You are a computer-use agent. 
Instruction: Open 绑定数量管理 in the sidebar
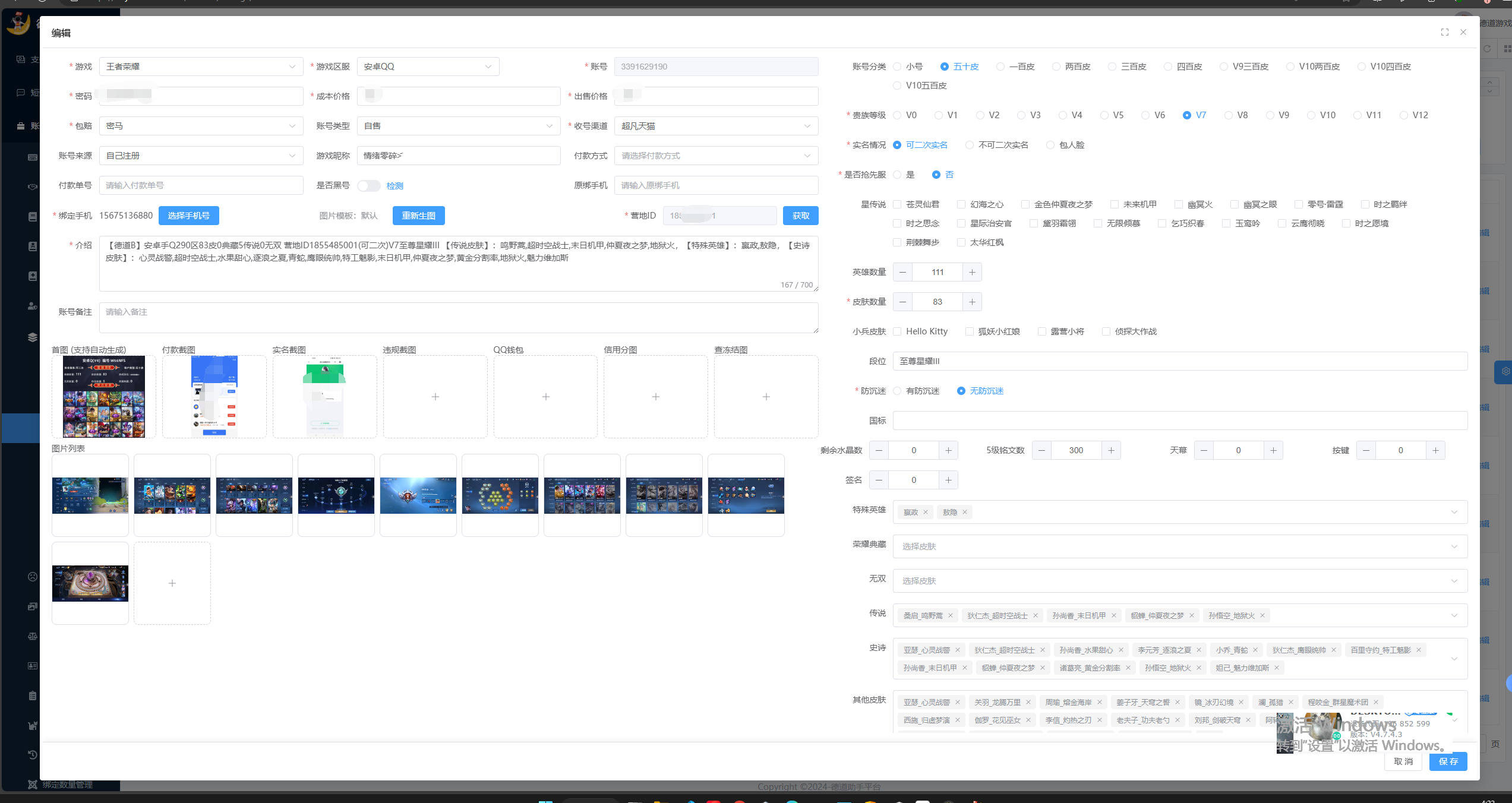click(x=67, y=785)
